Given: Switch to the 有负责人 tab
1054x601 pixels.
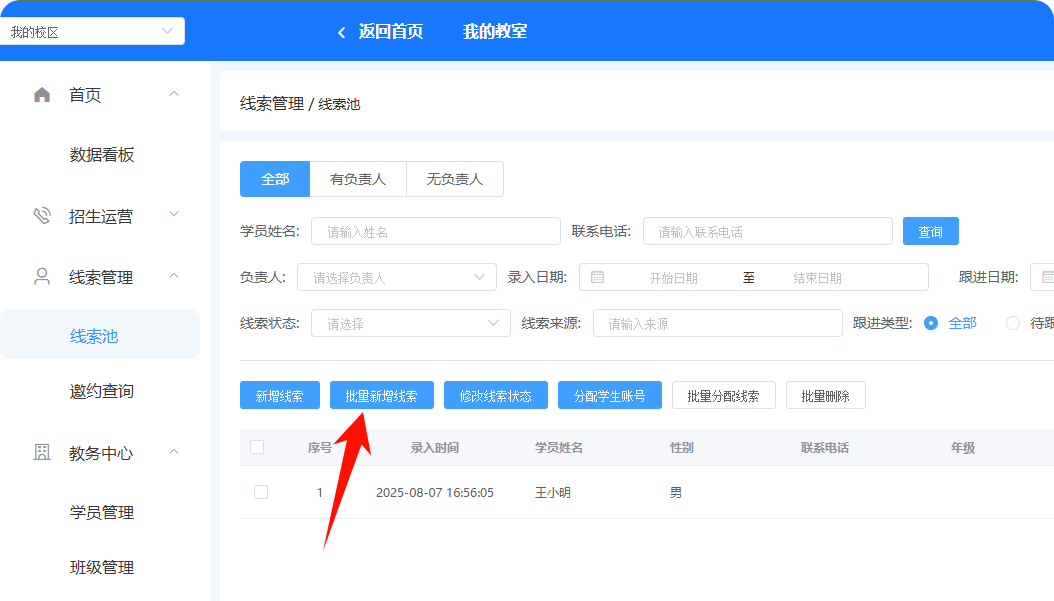Looking at the screenshot, I should (358, 179).
